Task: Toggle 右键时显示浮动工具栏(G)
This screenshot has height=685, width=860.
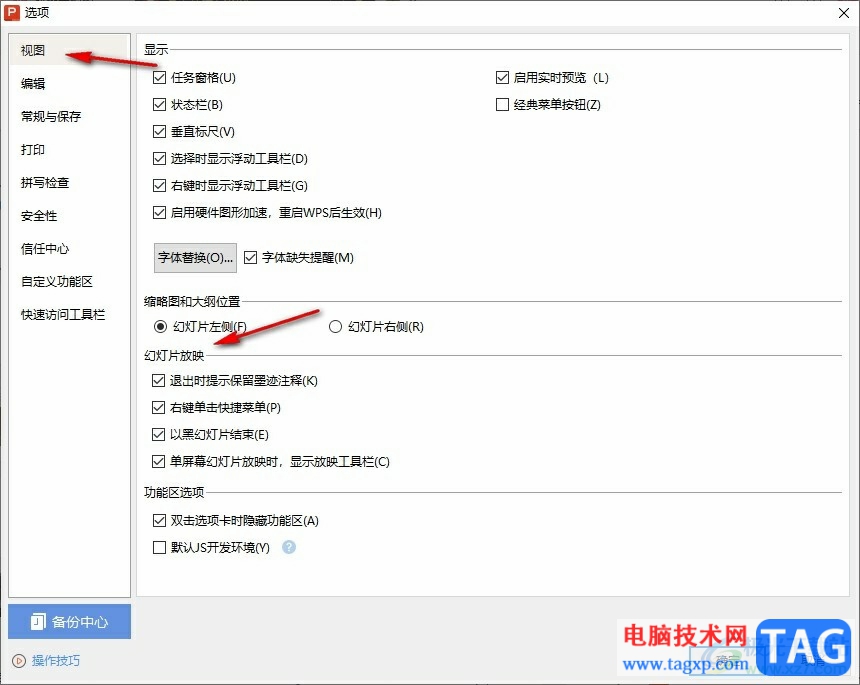Action: pyautogui.click(x=159, y=185)
